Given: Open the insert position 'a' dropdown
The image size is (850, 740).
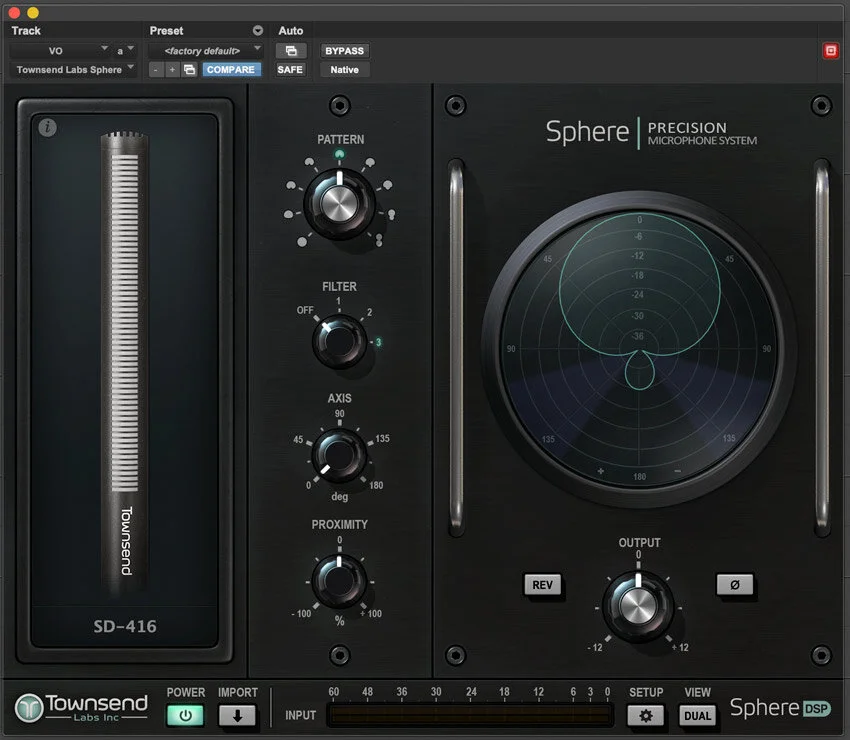Looking at the screenshot, I should 125,51.
